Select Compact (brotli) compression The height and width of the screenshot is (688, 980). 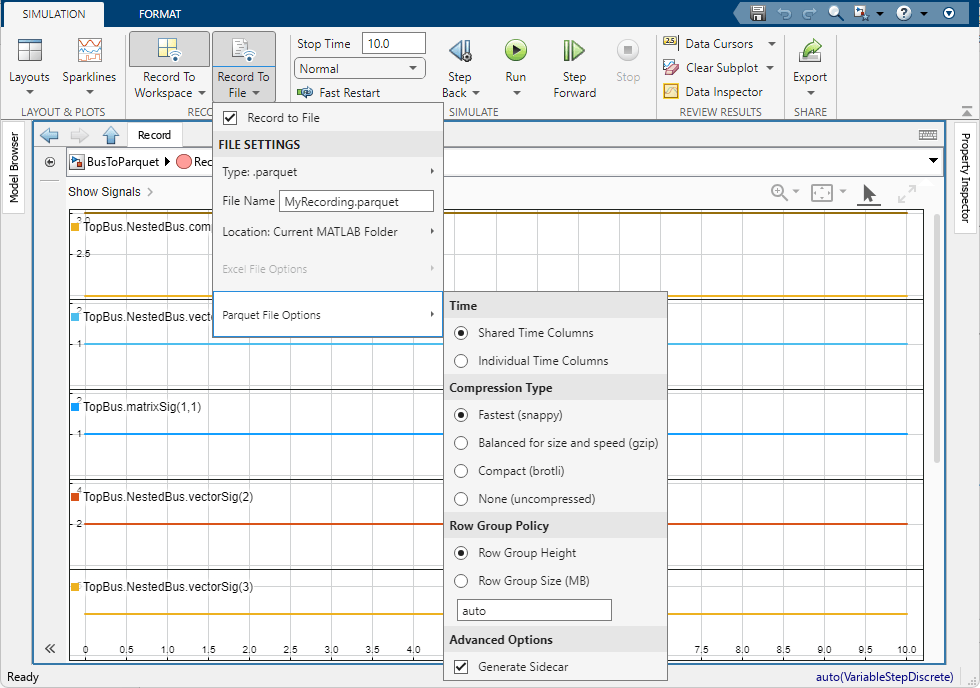point(461,471)
